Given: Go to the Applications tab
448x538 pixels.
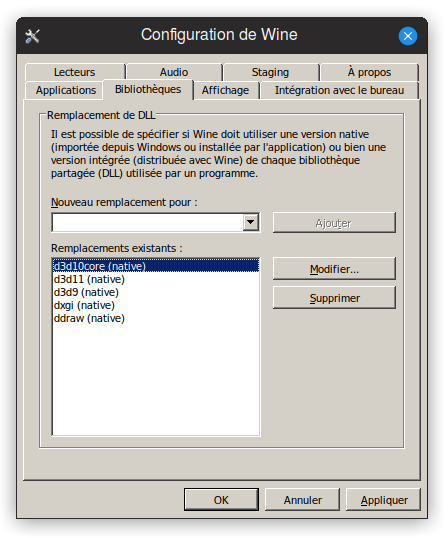Looking at the screenshot, I should 66,90.
